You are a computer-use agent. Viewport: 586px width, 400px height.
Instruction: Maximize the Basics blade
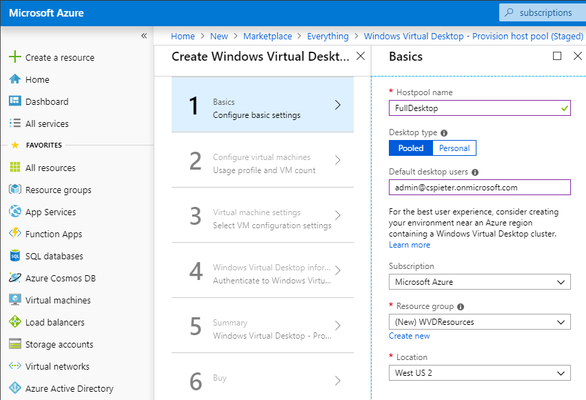click(557, 56)
